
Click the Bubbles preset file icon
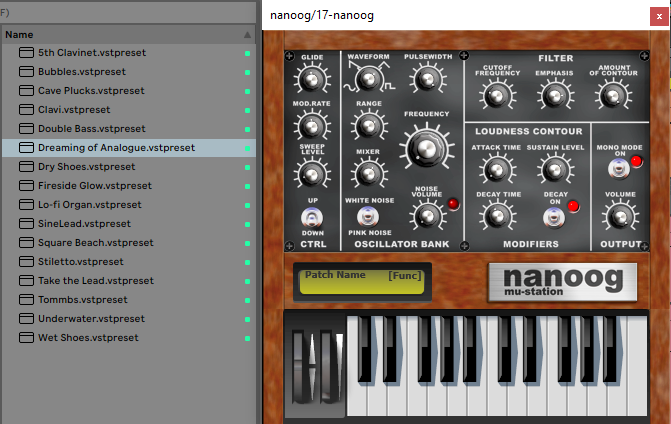[x=26, y=71]
